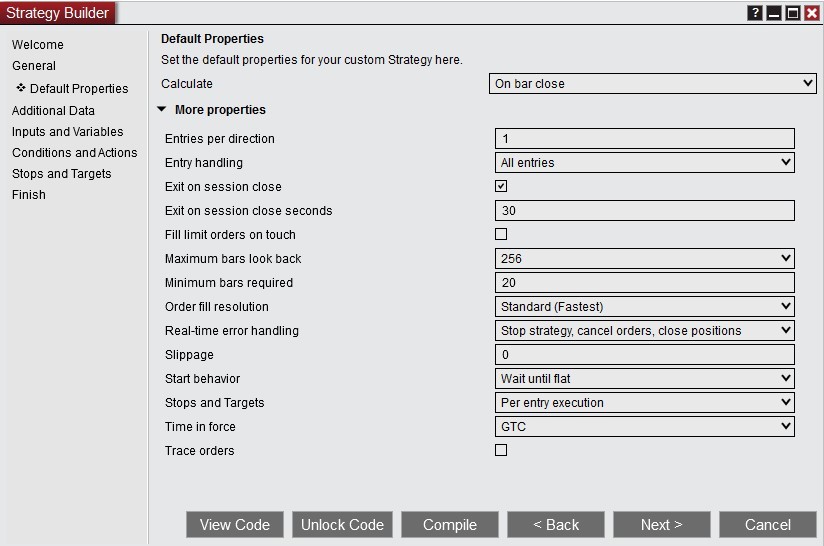Image resolution: width=824 pixels, height=546 pixels.
Task: Enable Fill limit orders on touch
Action: point(501,234)
